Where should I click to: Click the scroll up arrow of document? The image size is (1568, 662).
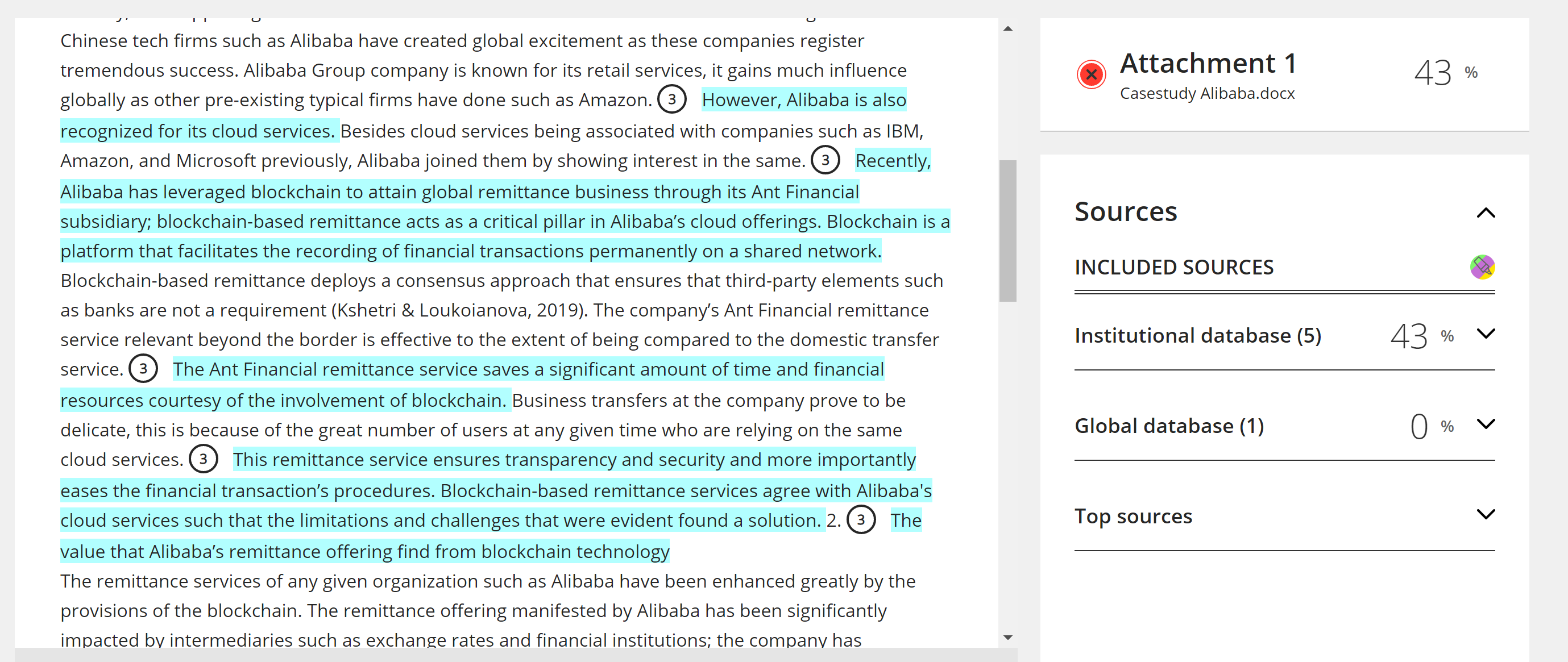1008,28
